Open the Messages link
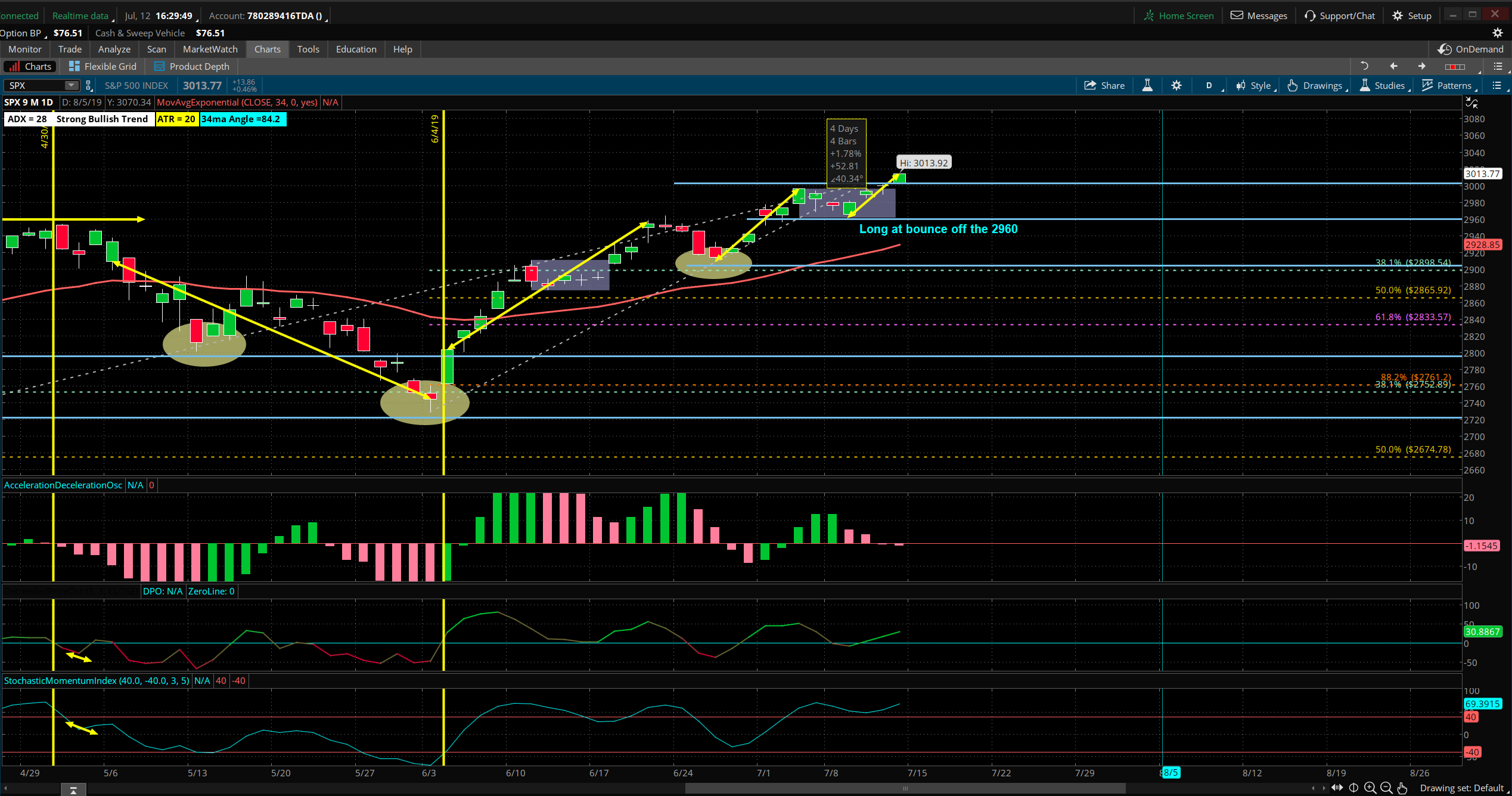Screen dimensions: 1512x796 (x=1259, y=16)
